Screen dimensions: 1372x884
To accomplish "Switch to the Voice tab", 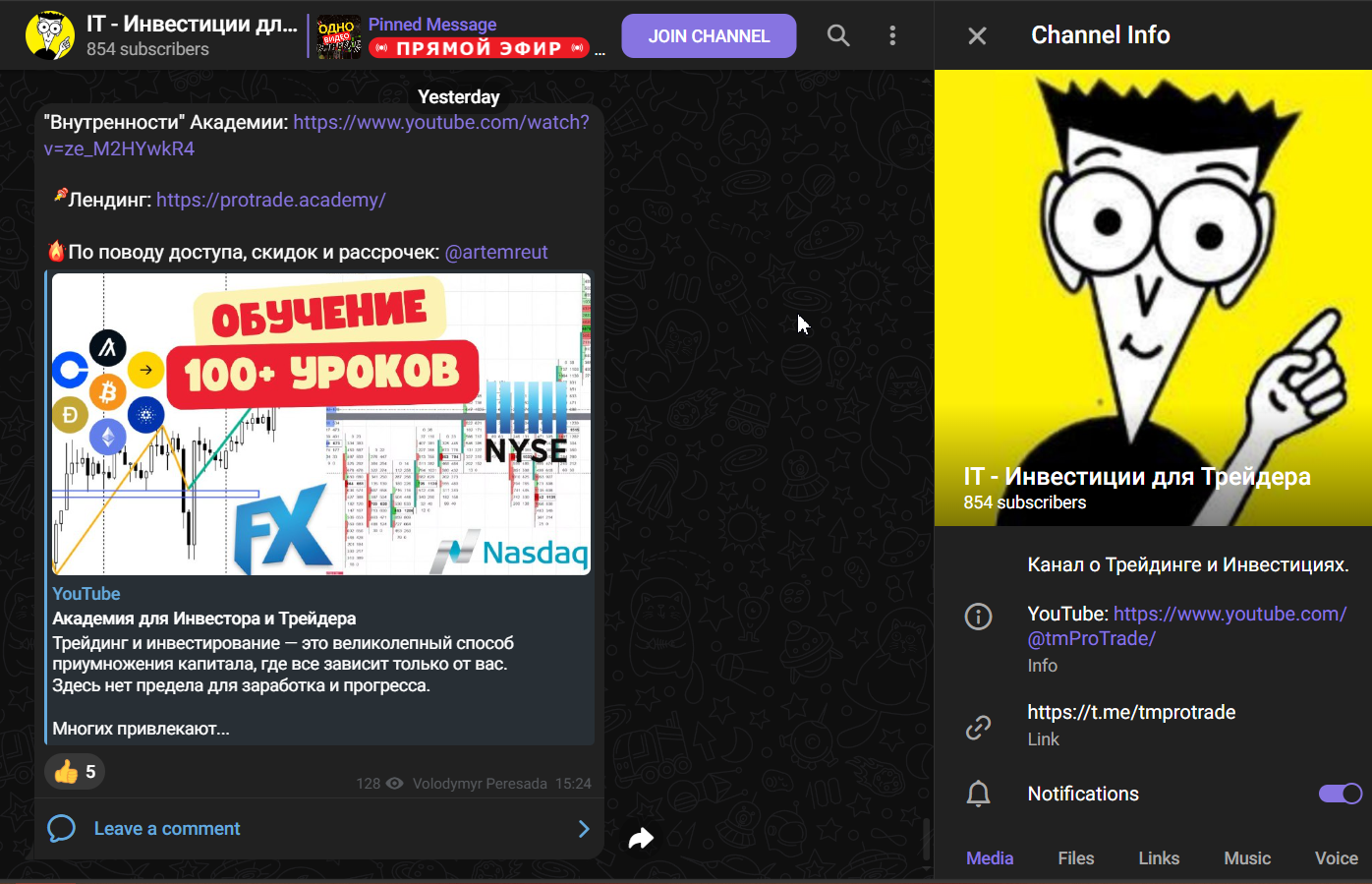I will 1337,858.
